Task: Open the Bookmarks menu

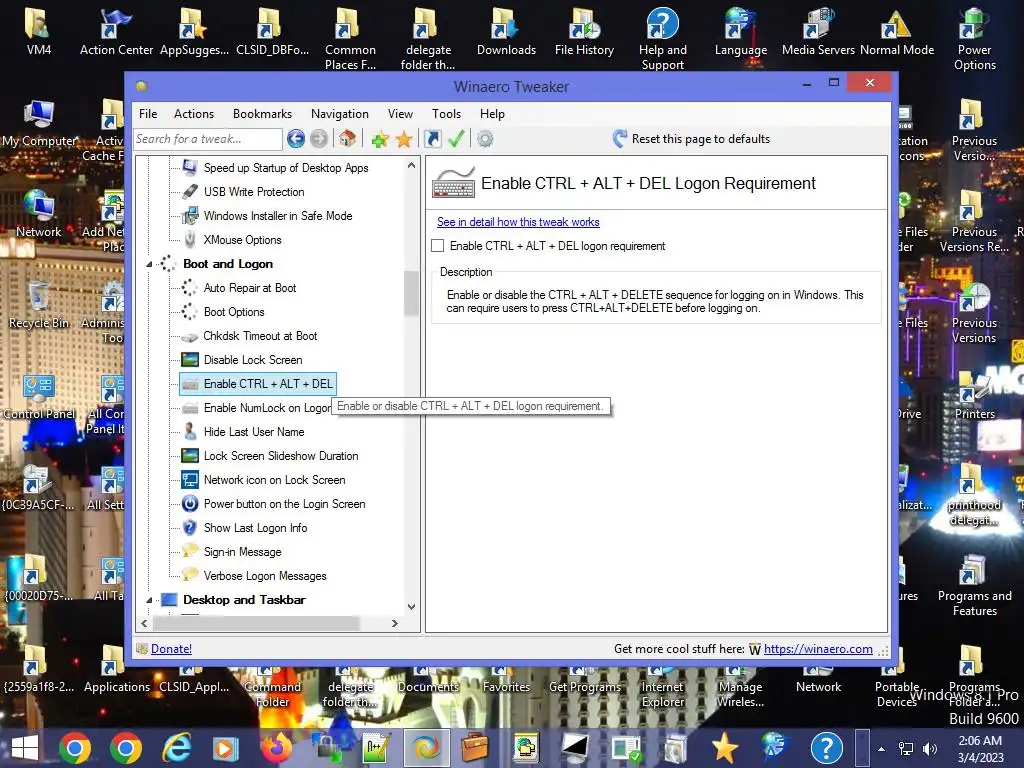Action: click(263, 114)
